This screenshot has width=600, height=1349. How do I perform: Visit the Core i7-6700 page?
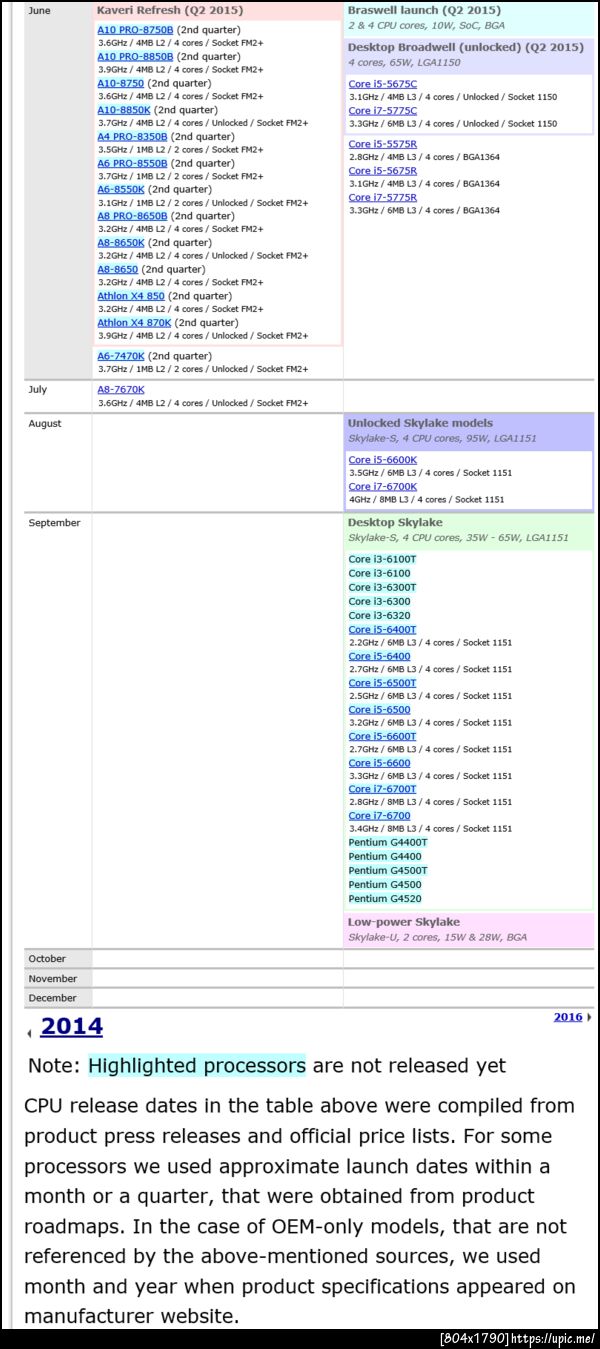(x=379, y=816)
